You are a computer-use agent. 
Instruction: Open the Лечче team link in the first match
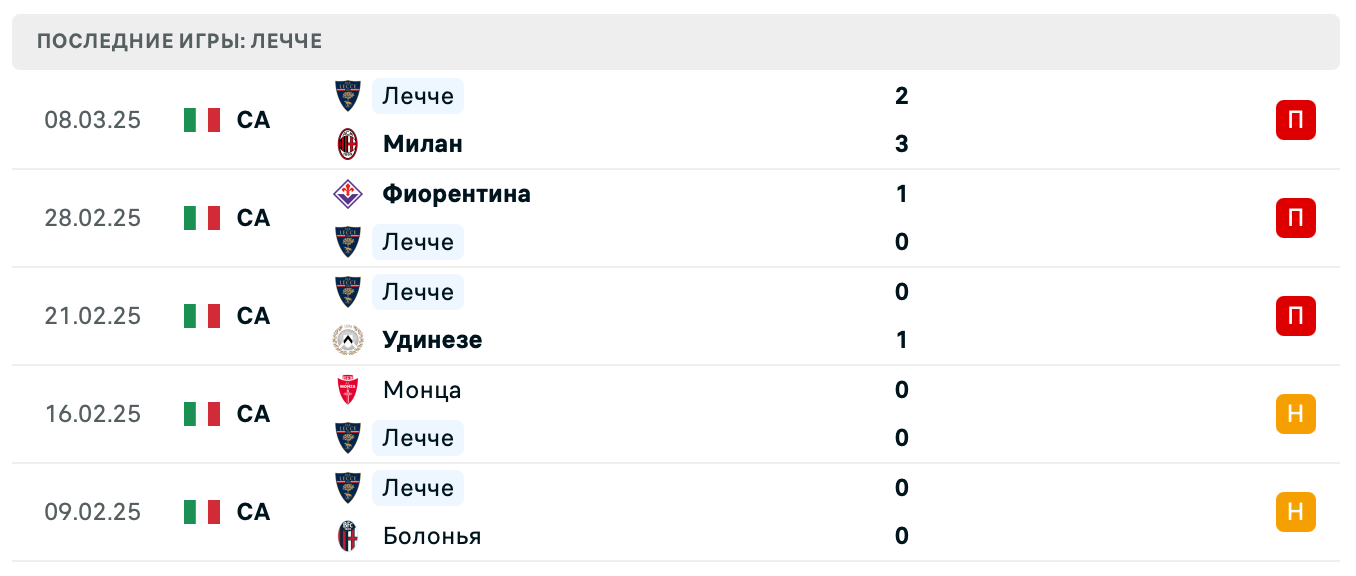(418, 95)
